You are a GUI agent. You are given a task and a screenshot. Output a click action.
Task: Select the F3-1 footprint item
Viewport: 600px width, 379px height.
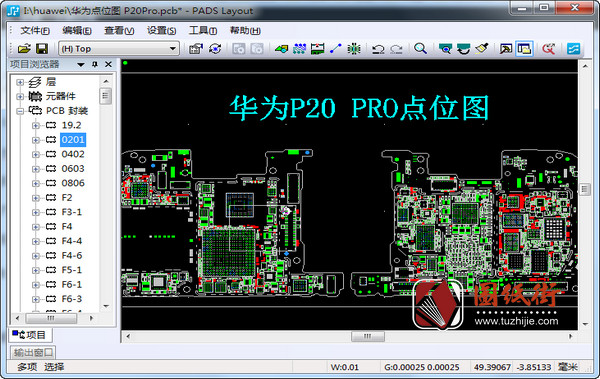(72, 212)
